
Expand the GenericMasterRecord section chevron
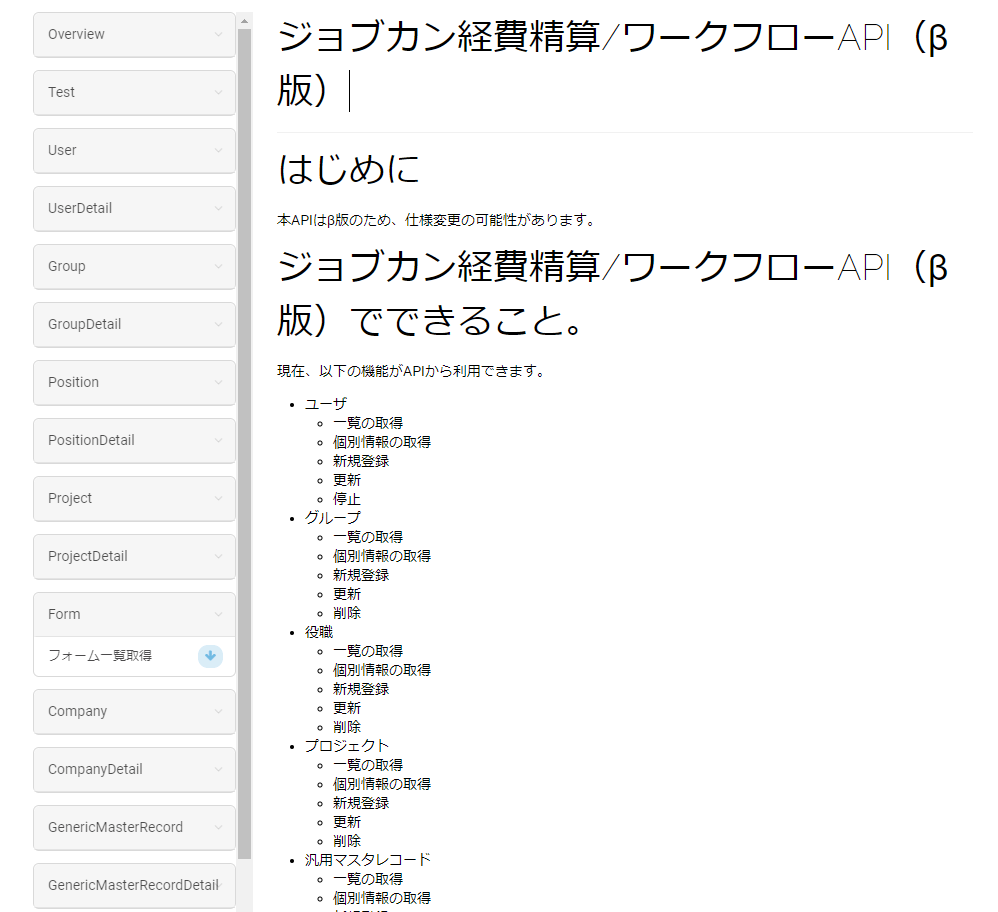click(218, 827)
